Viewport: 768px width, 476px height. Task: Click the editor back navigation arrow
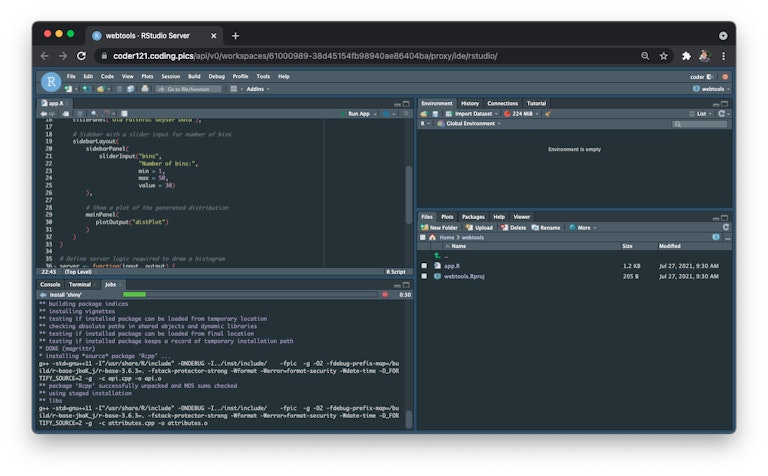[x=44, y=114]
